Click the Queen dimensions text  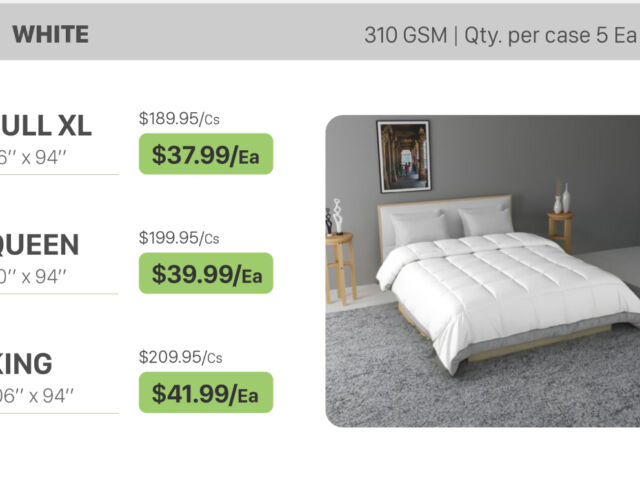pyautogui.click(x=34, y=276)
